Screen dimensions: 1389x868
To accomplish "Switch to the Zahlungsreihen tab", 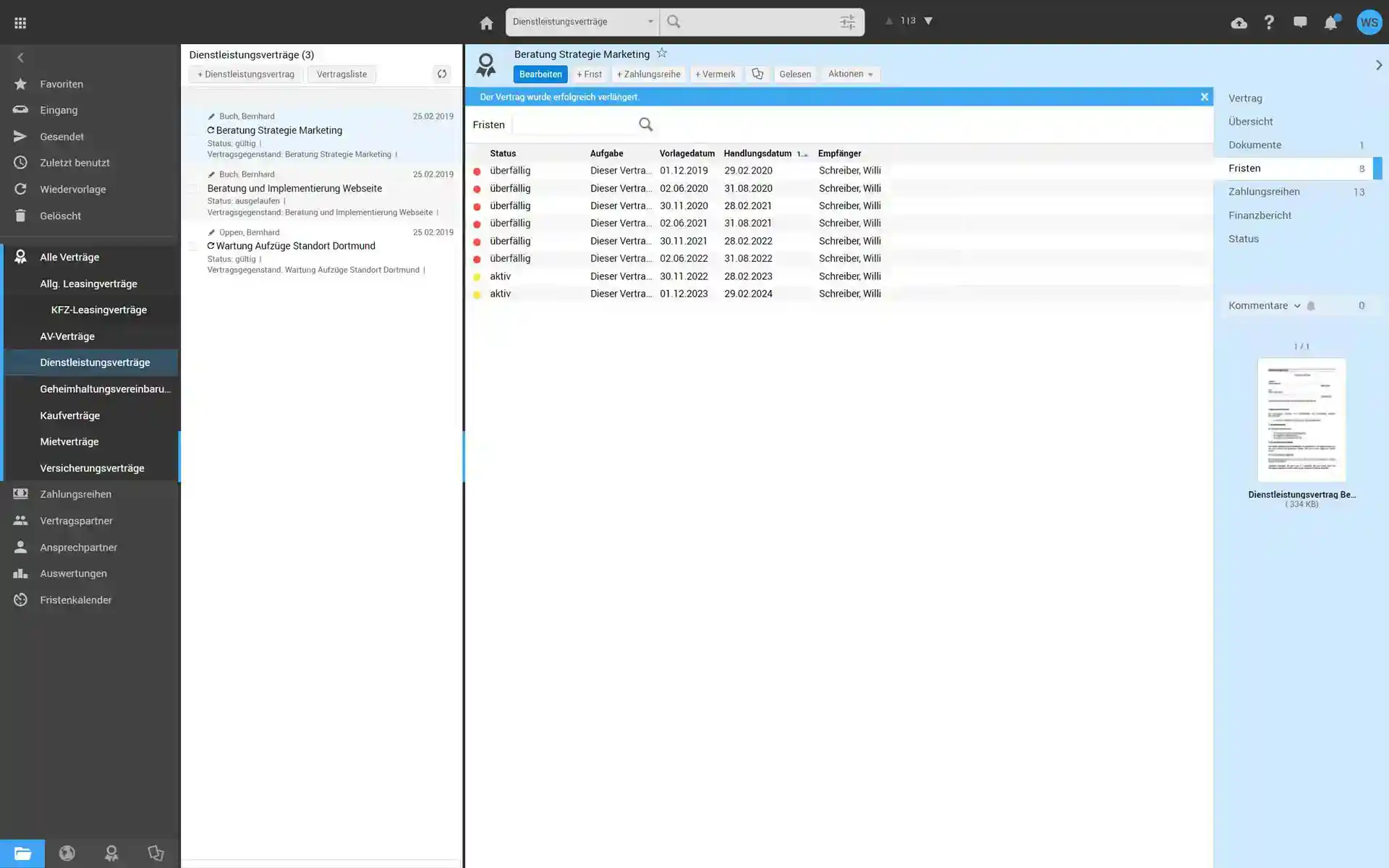I will [x=1264, y=192].
